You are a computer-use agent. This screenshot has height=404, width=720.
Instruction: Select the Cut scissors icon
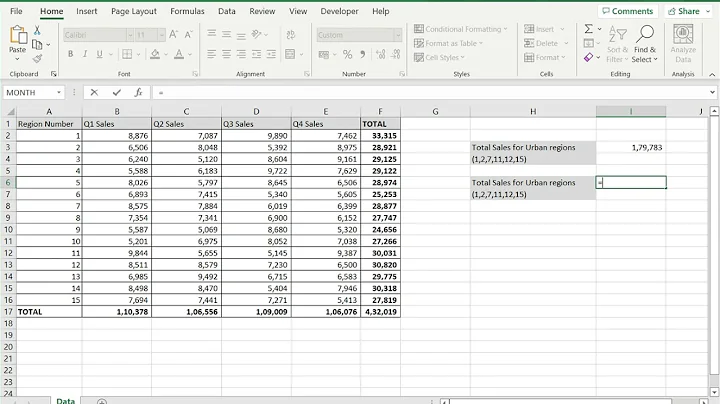tap(37, 30)
